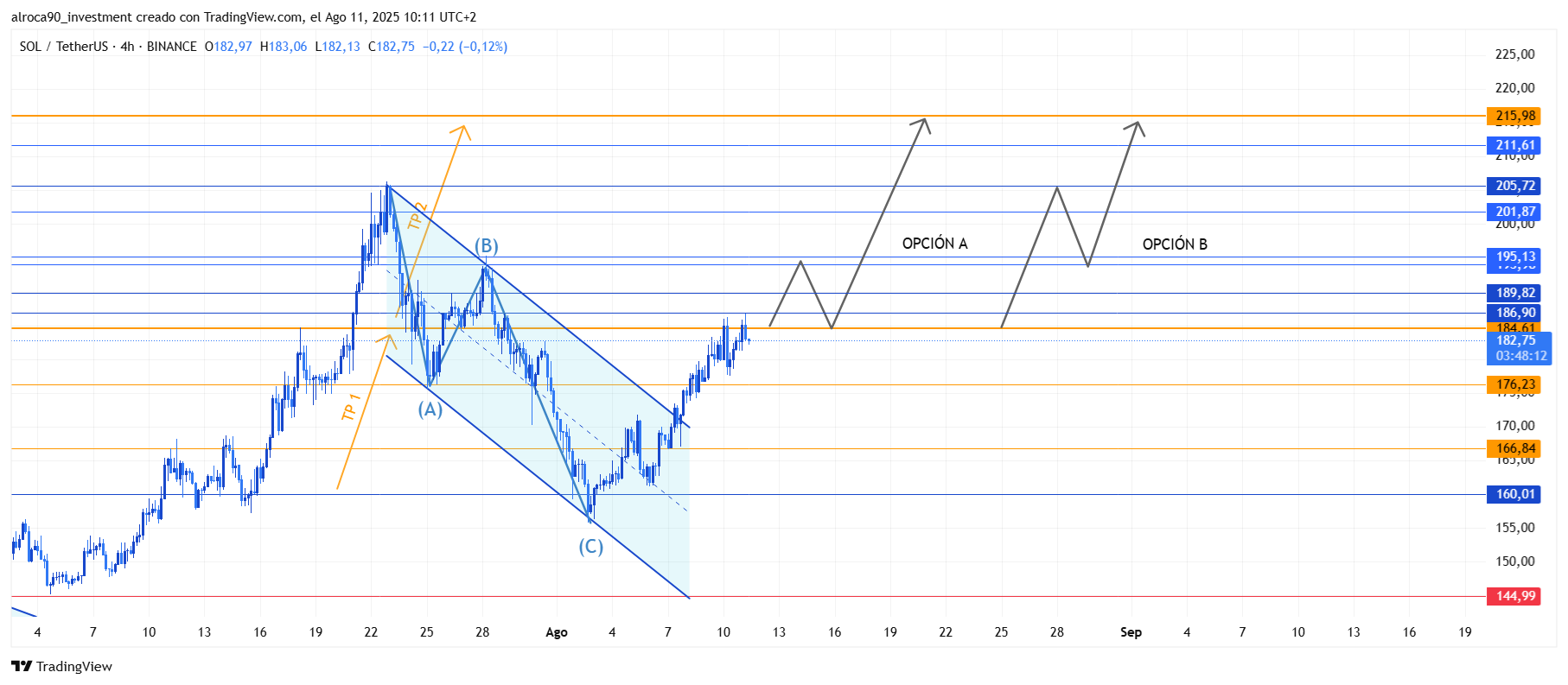This screenshot has height=685, width=1568.
Task: Click the OPCIÓN B text annotation
Action: [x=1175, y=244]
